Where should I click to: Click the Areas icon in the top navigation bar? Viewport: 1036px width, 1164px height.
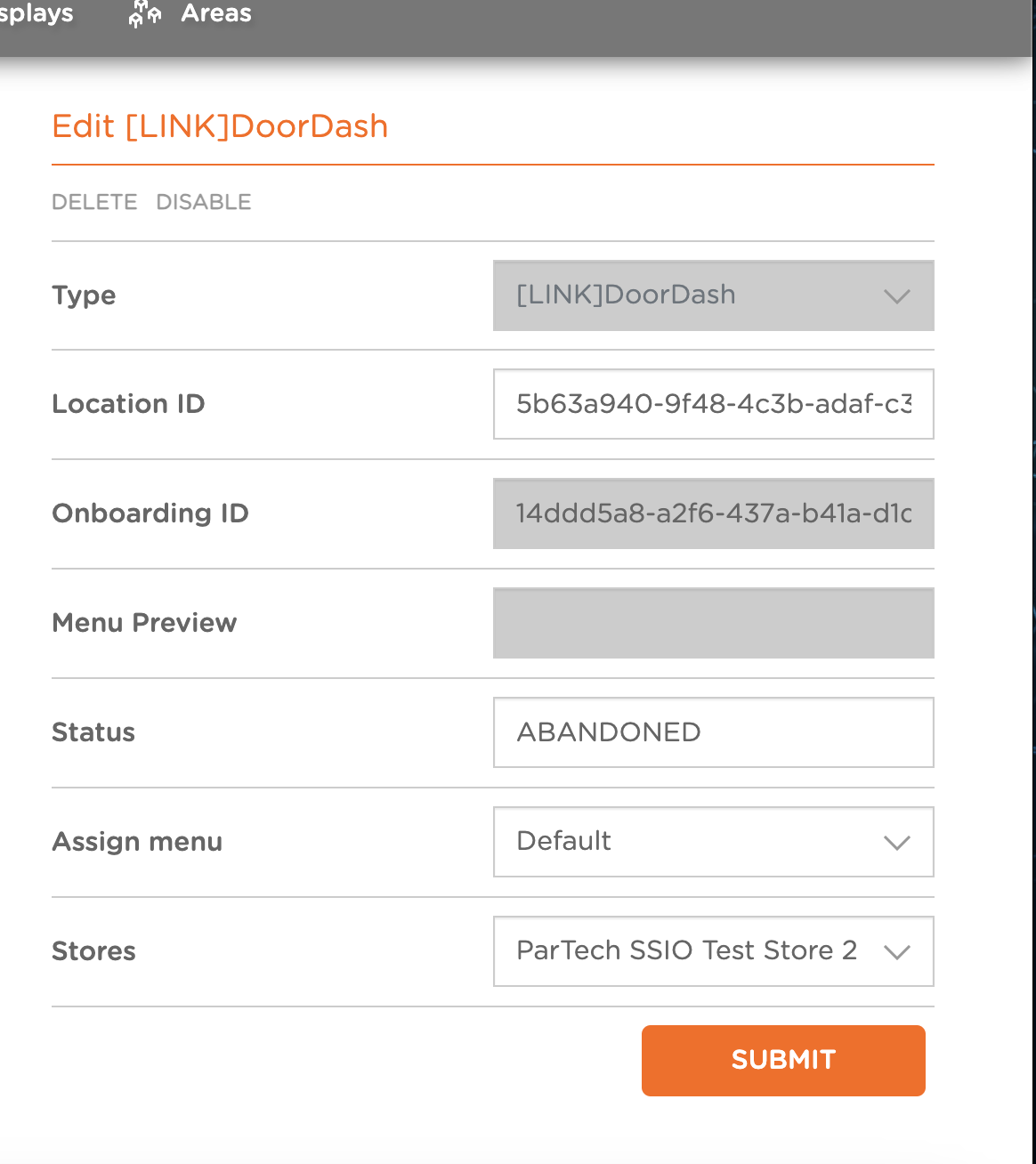click(144, 13)
